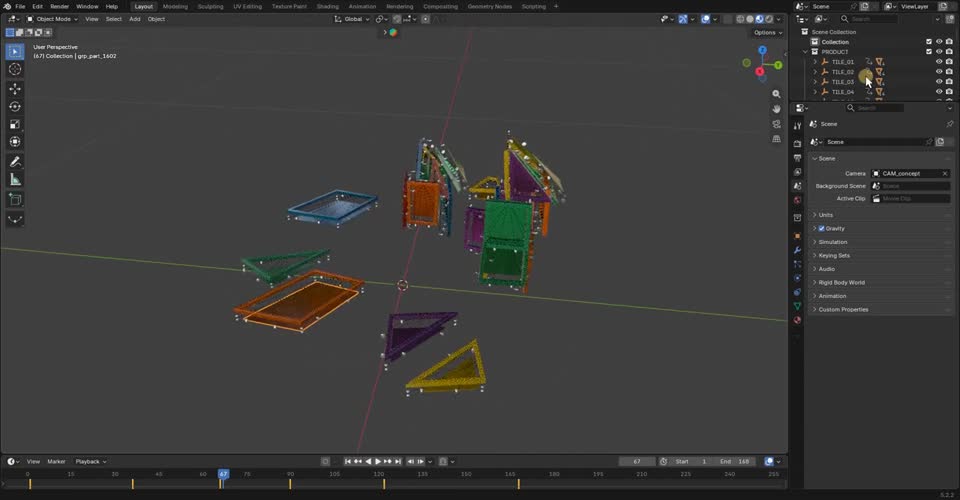Viewport: 960px width, 500px height.
Task: Open the viewport Options dropdown button
Action: coord(767,32)
